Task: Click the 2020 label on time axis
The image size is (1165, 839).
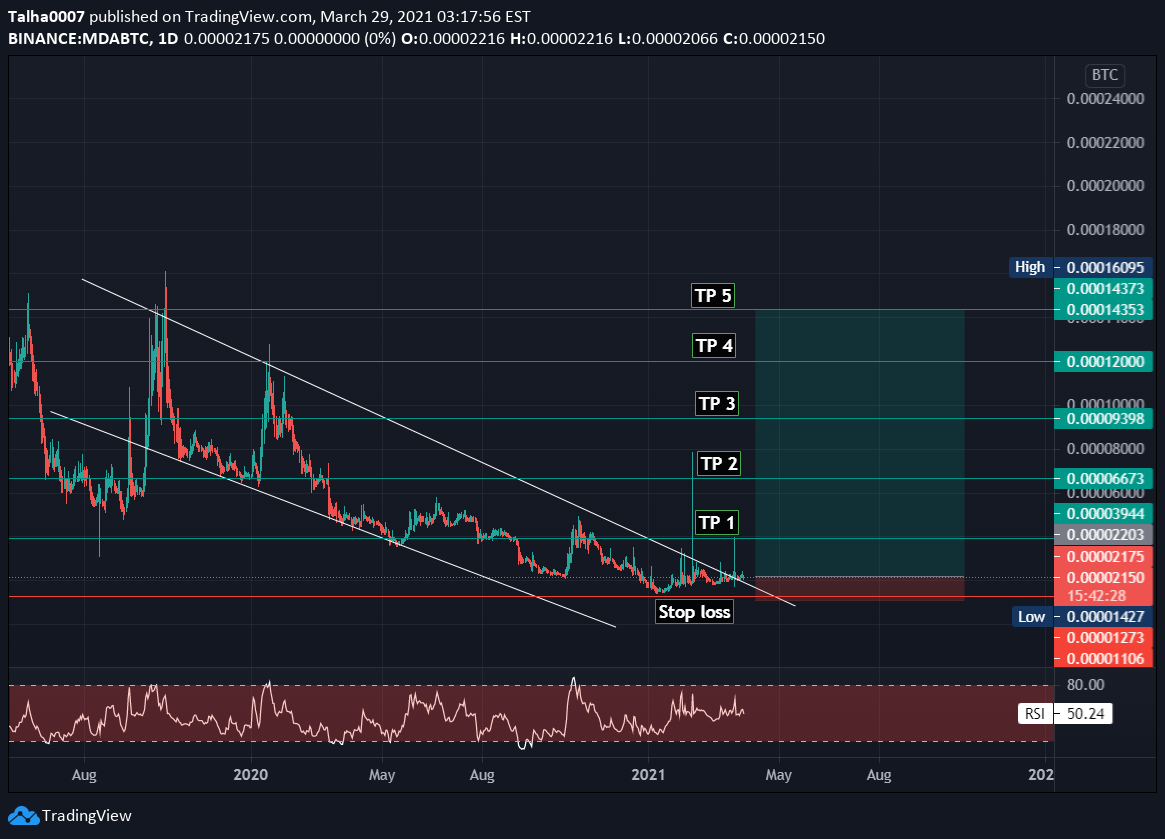Action: [250, 774]
